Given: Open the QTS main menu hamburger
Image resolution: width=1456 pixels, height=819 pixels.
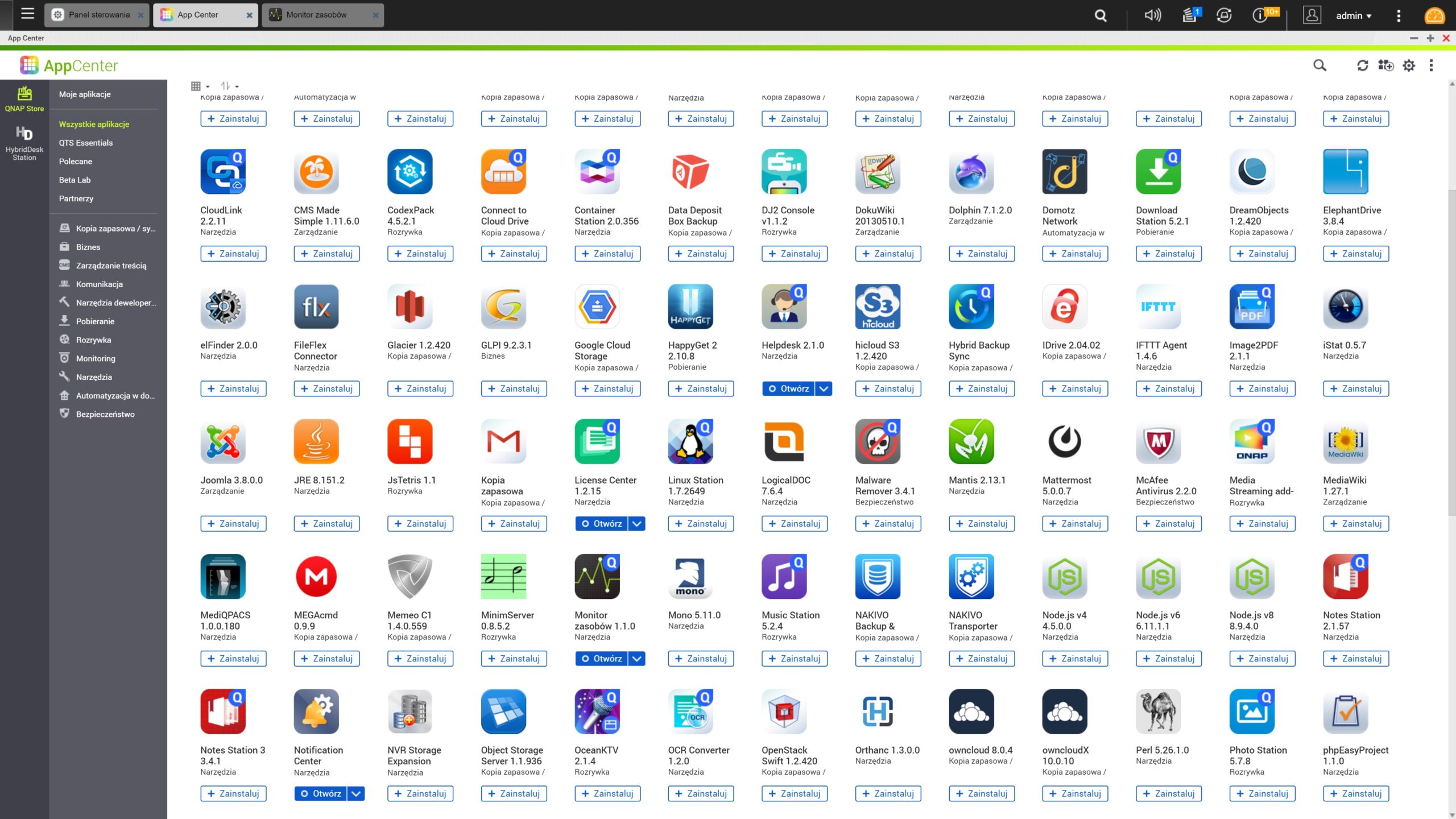Looking at the screenshot, I should [27, 14].
